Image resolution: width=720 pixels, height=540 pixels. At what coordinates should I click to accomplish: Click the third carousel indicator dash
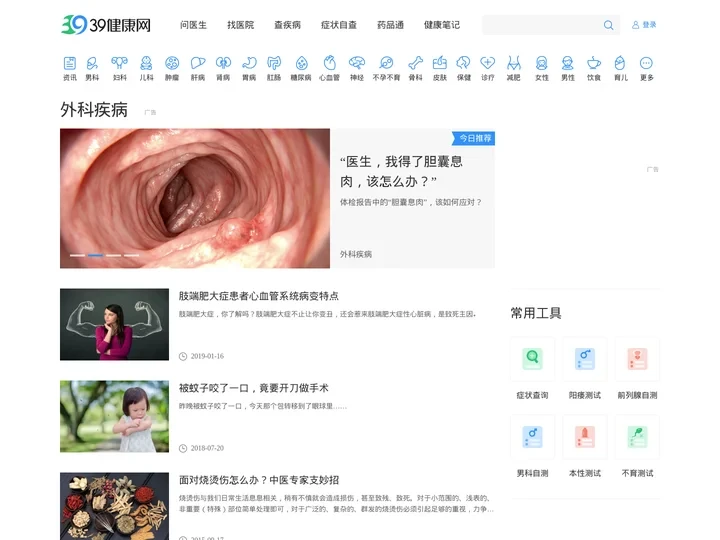[113, 255]
